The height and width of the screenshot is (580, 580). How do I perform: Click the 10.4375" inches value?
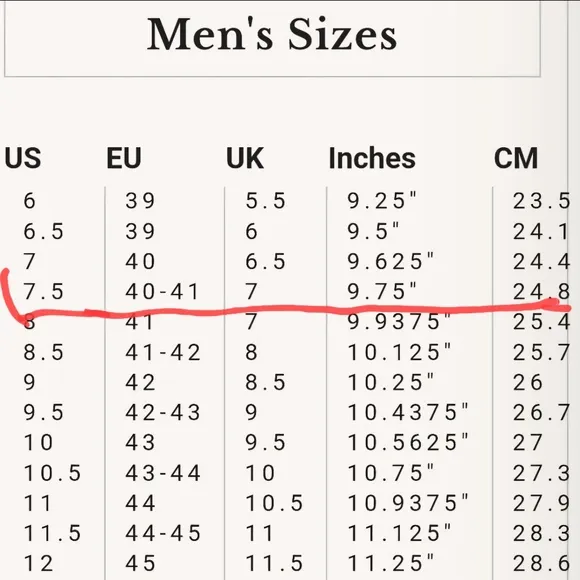click(x=408, y=412)
